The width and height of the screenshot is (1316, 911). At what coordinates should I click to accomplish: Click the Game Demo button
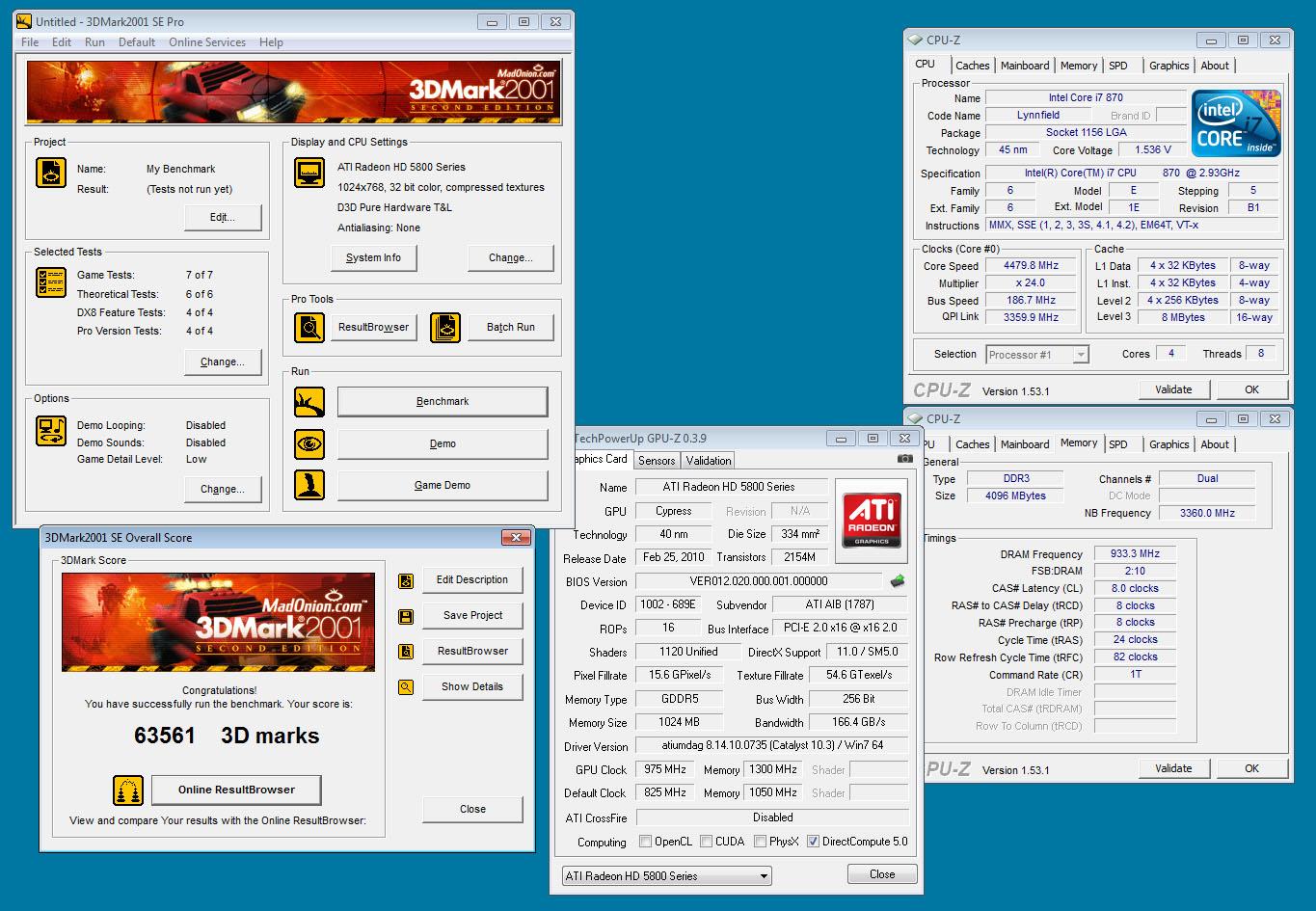(443, 486)
